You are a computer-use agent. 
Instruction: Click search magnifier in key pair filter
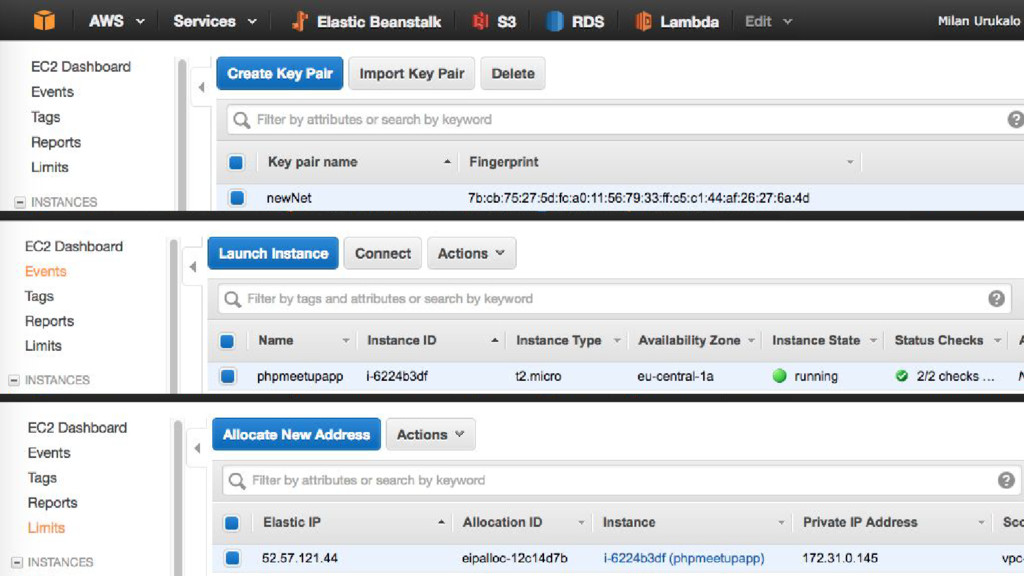(242, 120)
